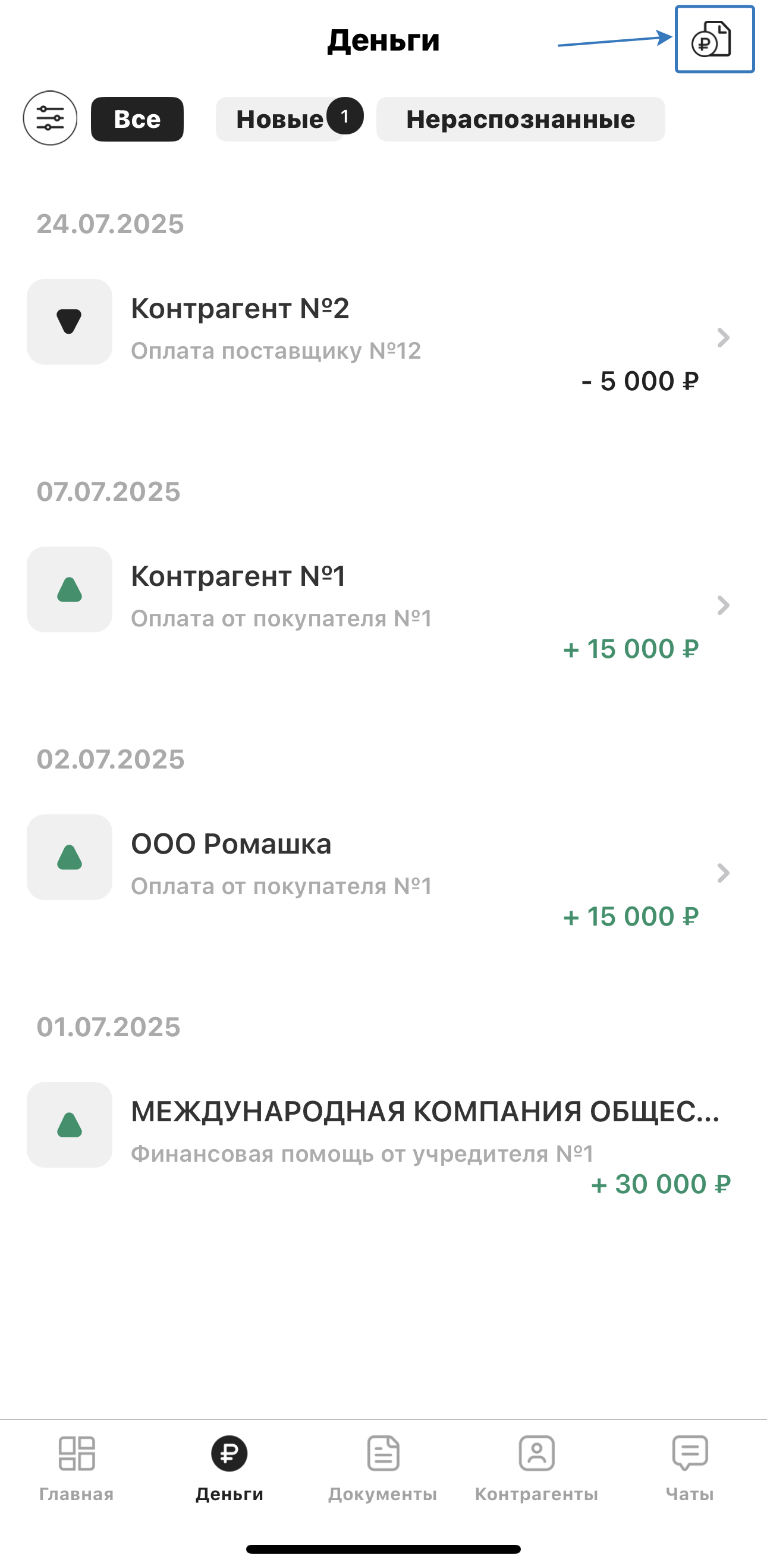The width and height of the screenshot is (767, 1568).
Task: Open the Оплата поставщику №12 payment
Action: [x=276, y=351]
